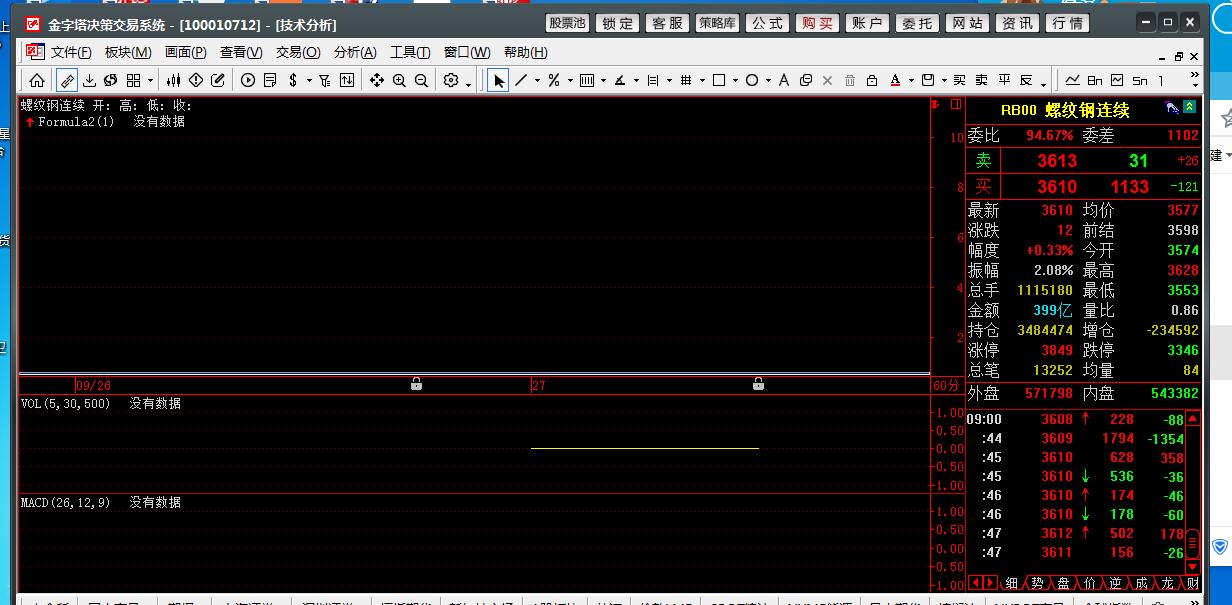Open the 策略库 strategy library button
Image resolution: width=1232 pixels, height=605 pixels.
tap(717, 23)
